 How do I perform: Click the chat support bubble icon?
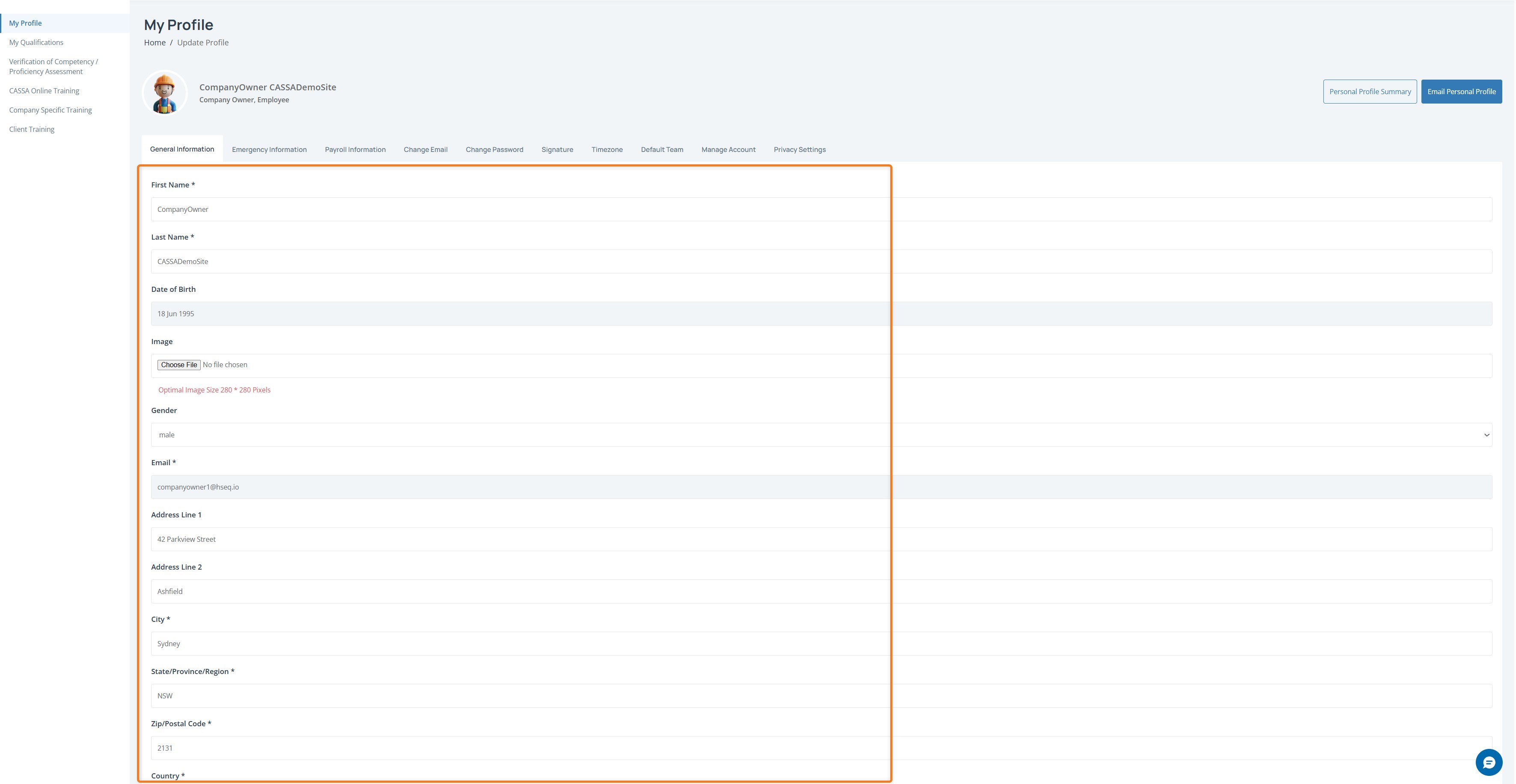coord(1488,763)
